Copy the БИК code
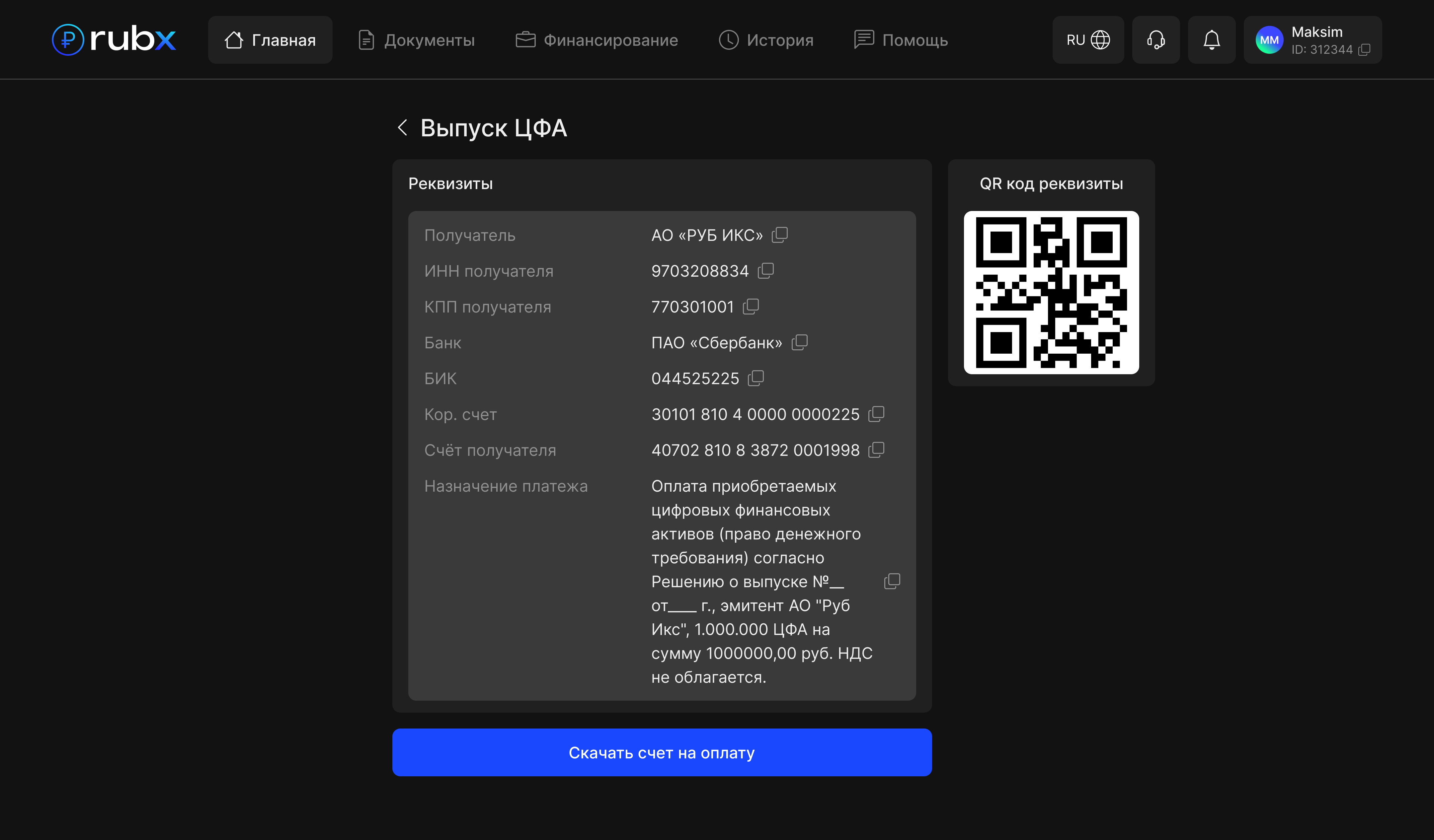 coord(755,378)
